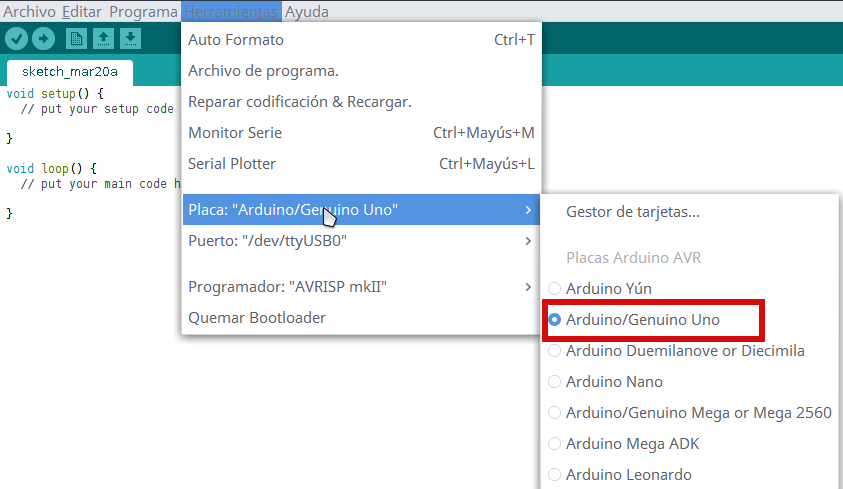
Task: Pick Arduino/Genuino Mega or Mega 2560
Action: (x=698, y=413)
